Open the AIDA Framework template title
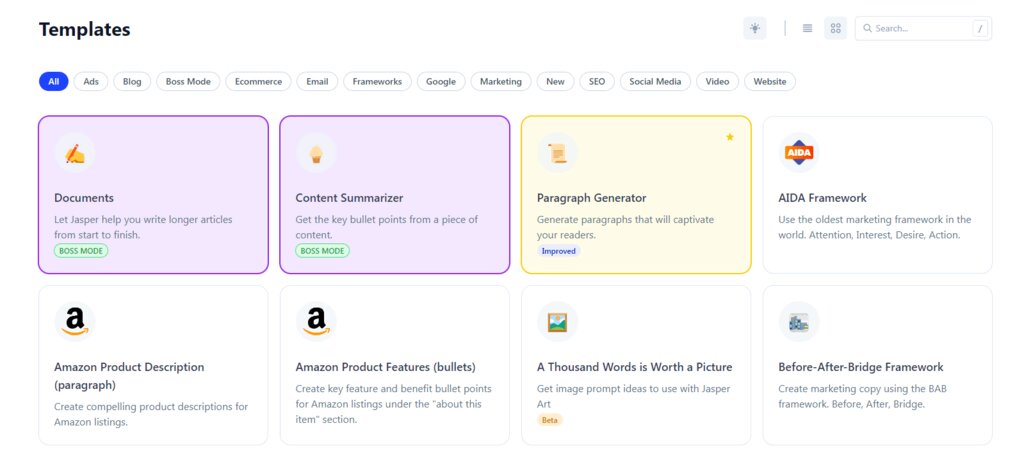Screen dimensions: 1024x453 coord(822,198)
